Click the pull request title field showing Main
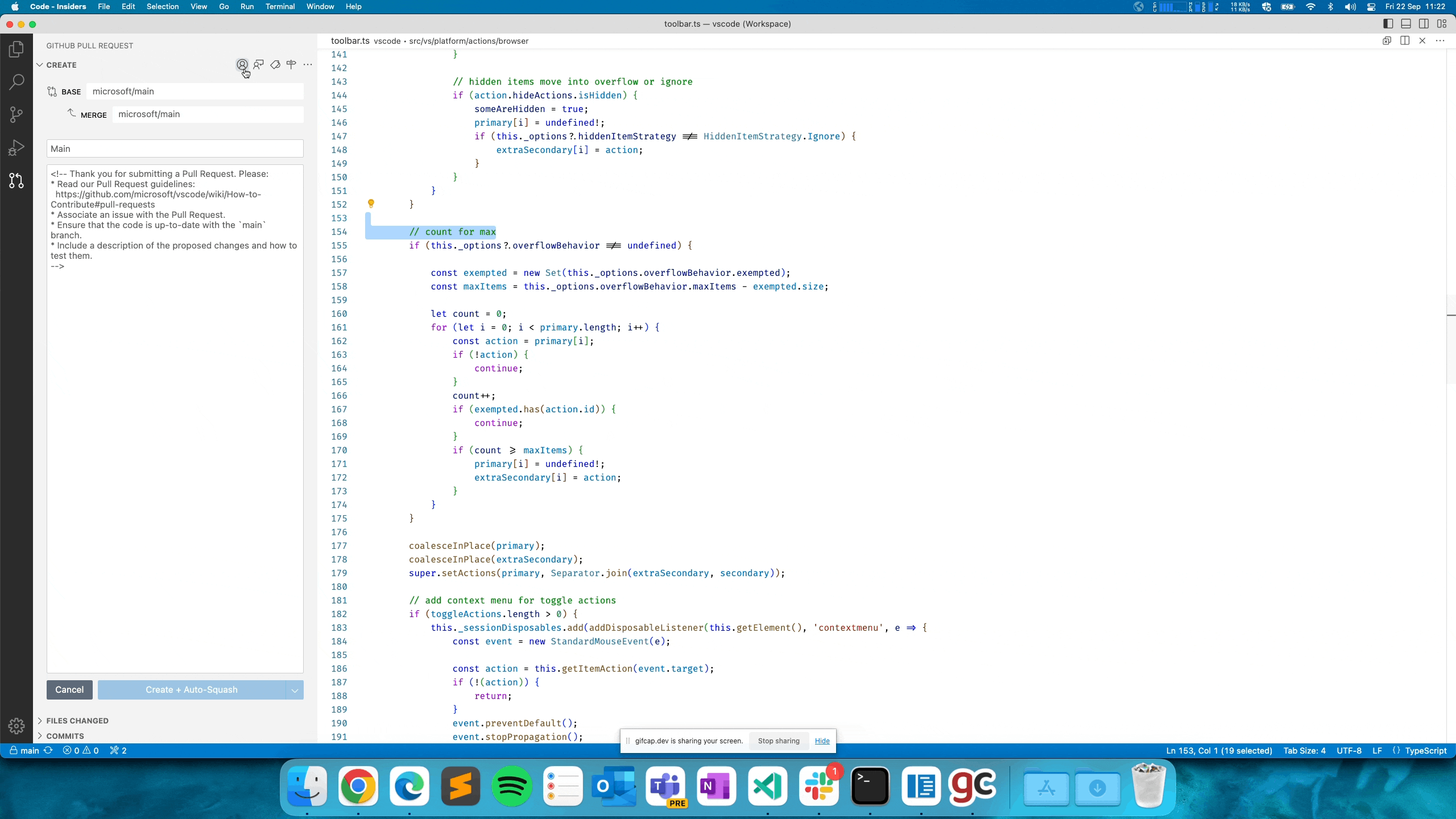This screenshot has height=819, width=1456. pyautogui.click(x=175, y=148)
